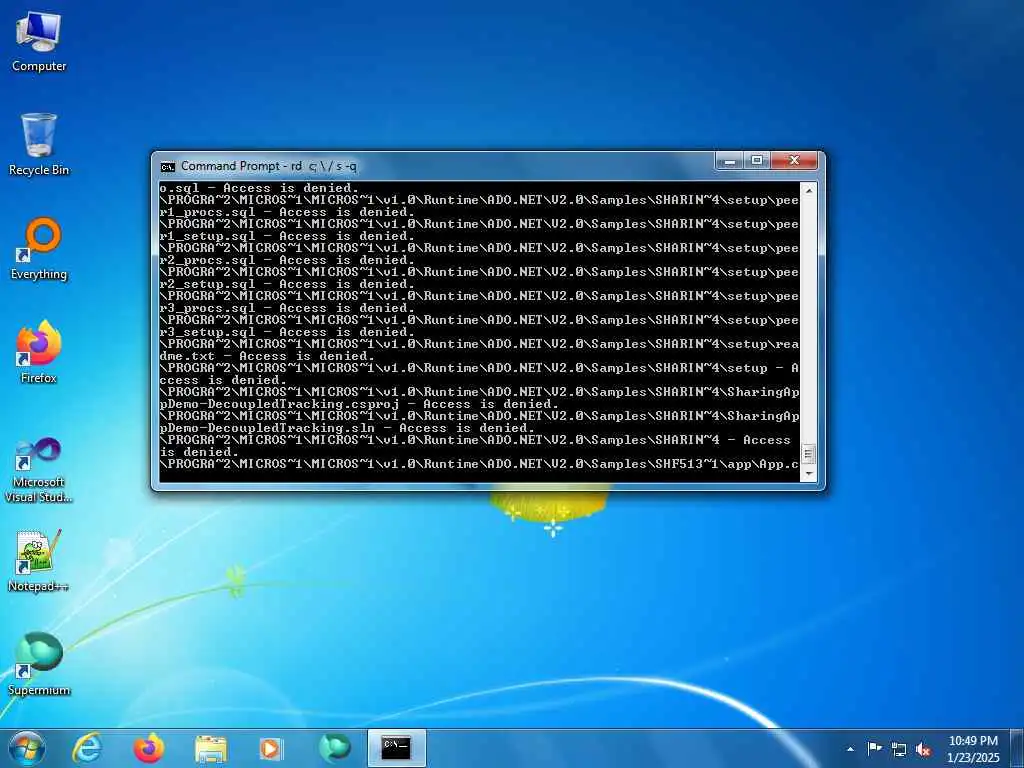
Task: Minimize the Command Prompt window
Action: [729, 161]
